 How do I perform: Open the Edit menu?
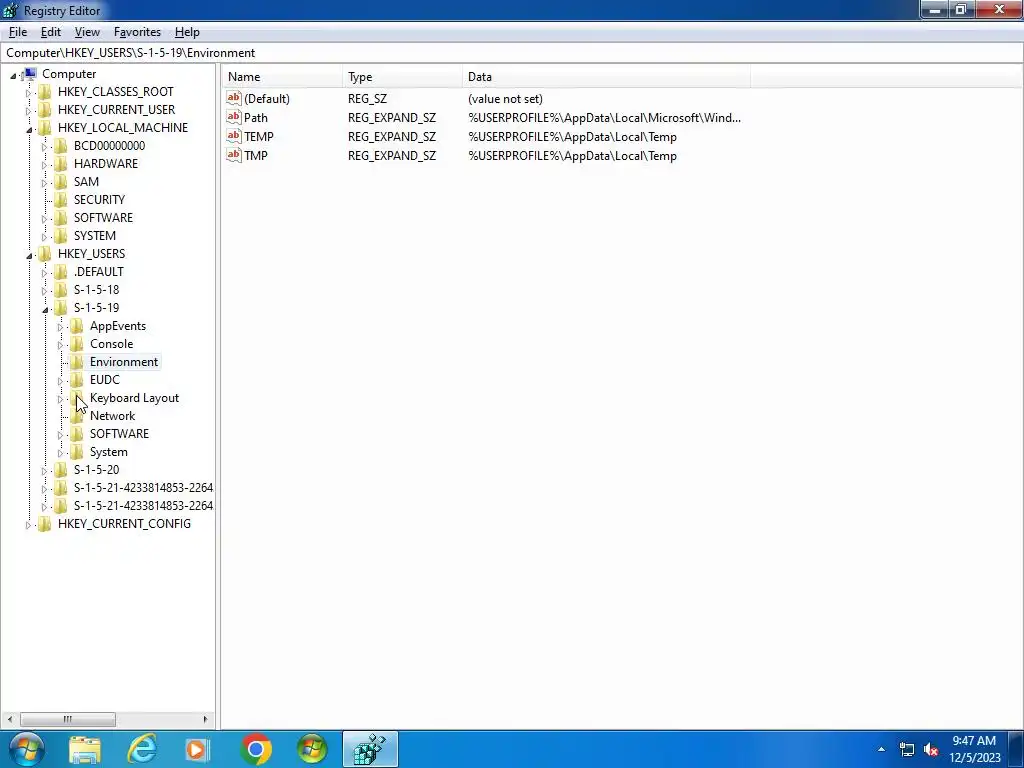50,32
